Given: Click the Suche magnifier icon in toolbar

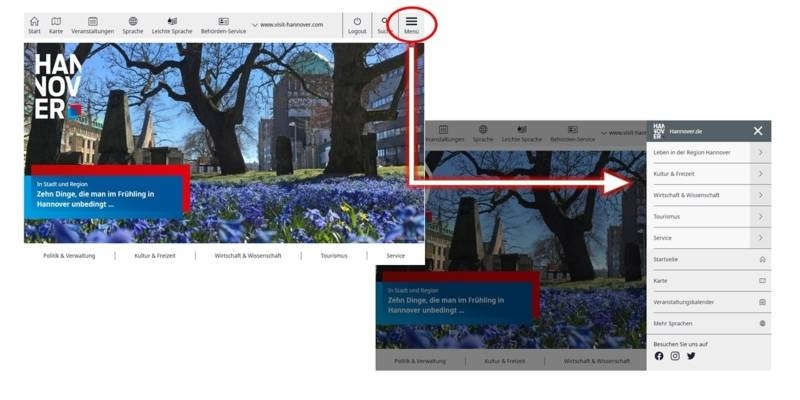Looking at the screenshot, I should pos(385,21).
